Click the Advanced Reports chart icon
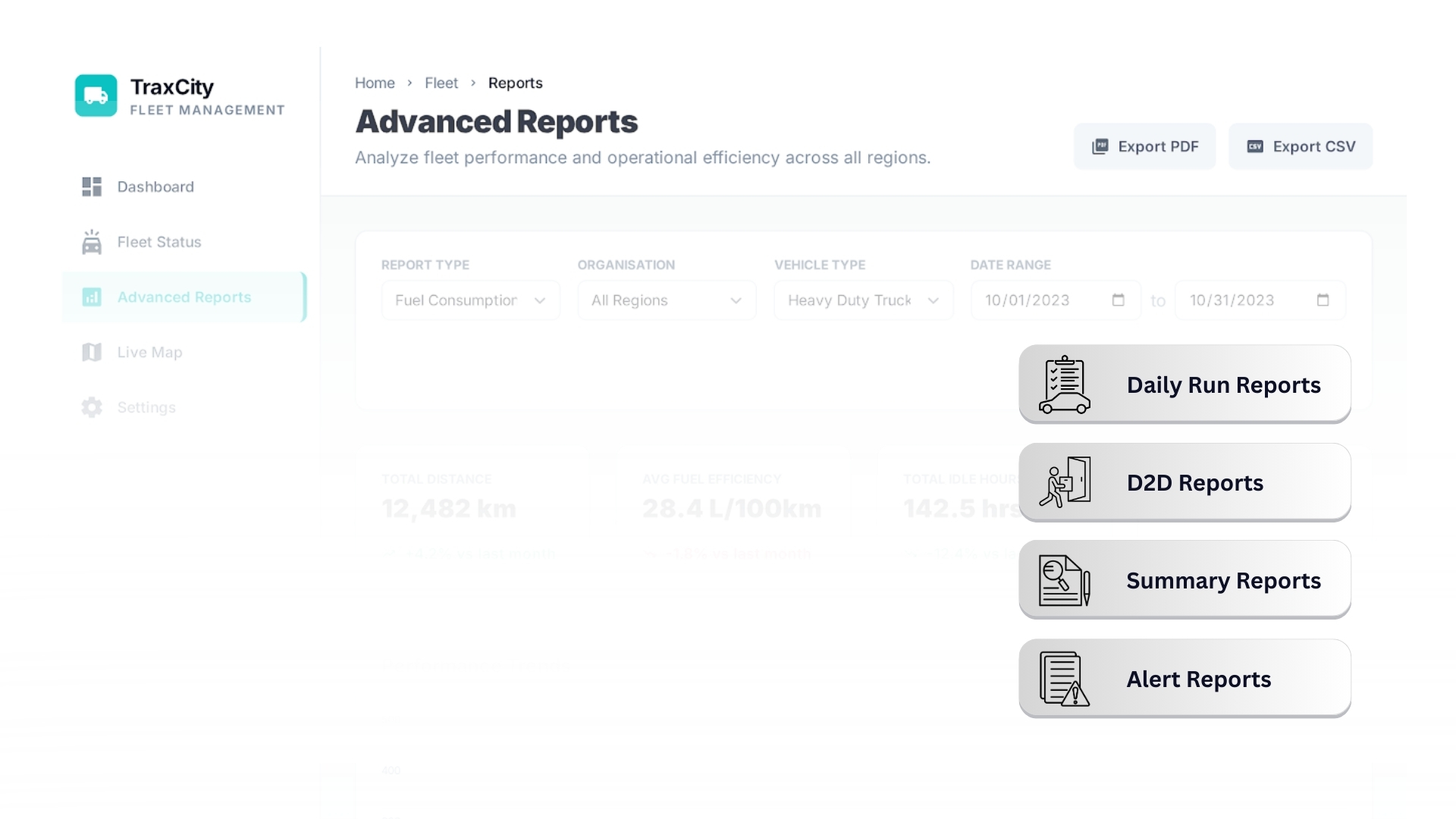Viewport: 1456px width, 819px height. (92, 297)
